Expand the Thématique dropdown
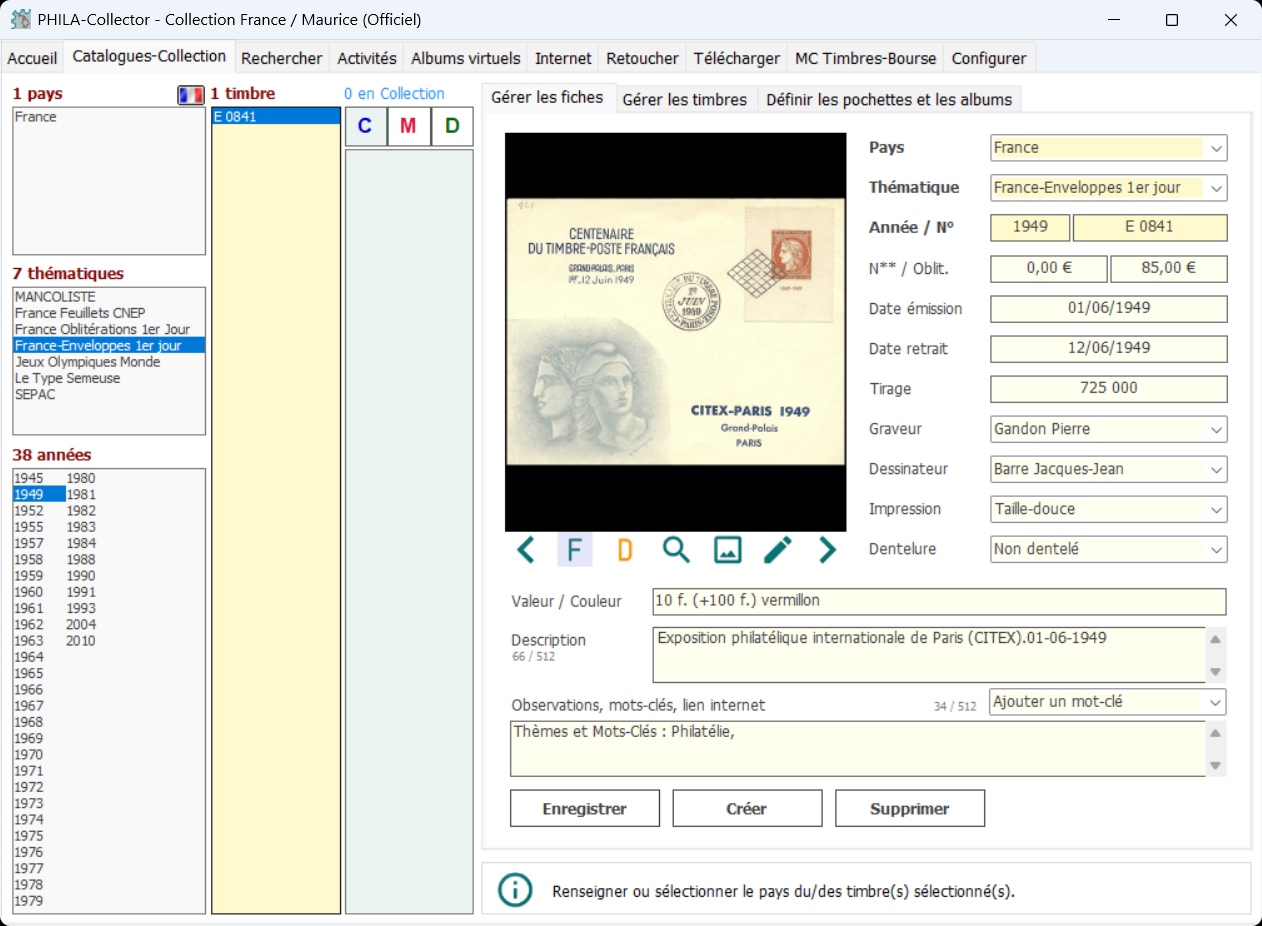This screenshot has height=926, width=1262. [1216, 188]
